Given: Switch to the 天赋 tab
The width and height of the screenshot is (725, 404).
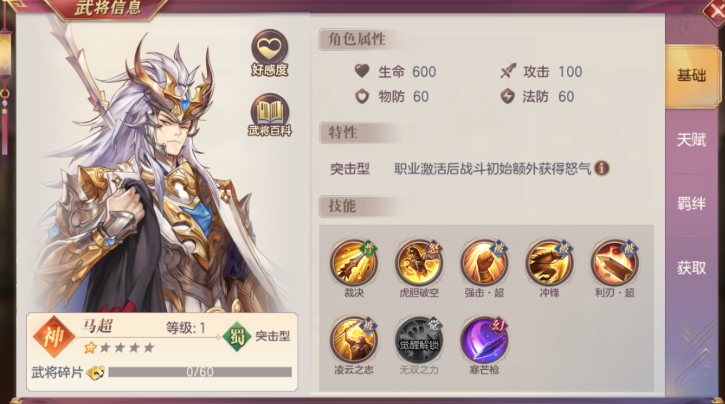Looking at the screenshot, I should click(692, 140).
